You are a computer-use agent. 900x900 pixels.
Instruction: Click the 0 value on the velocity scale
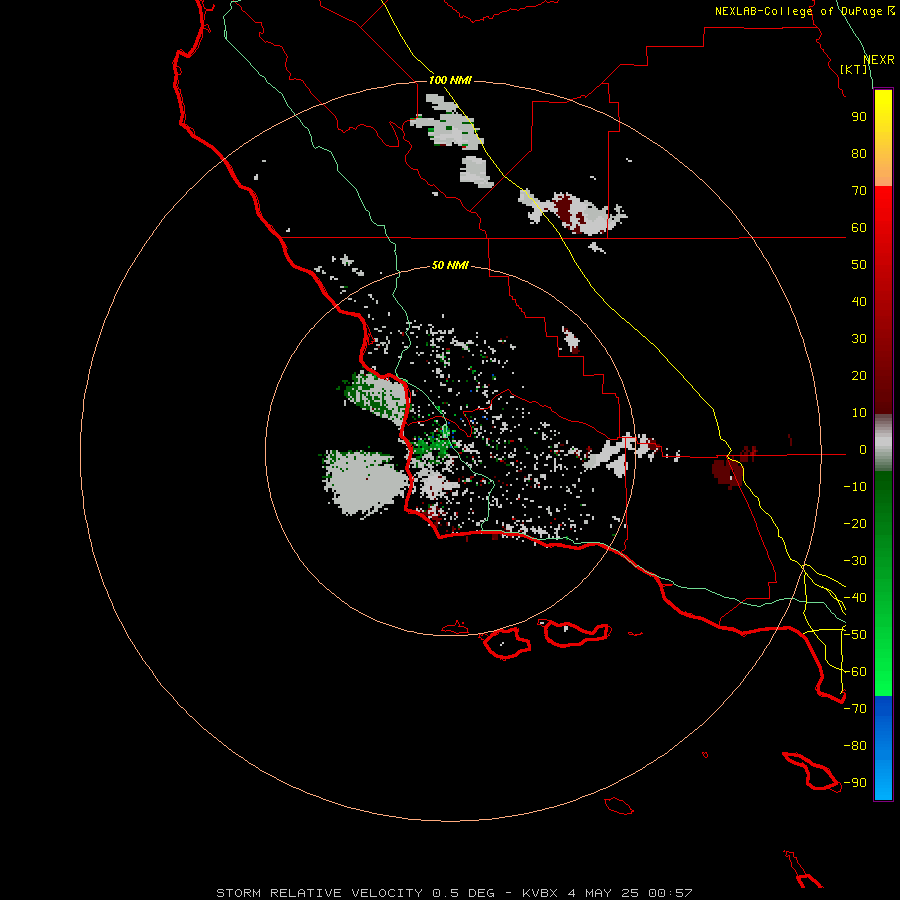click(x=863, y=450)
